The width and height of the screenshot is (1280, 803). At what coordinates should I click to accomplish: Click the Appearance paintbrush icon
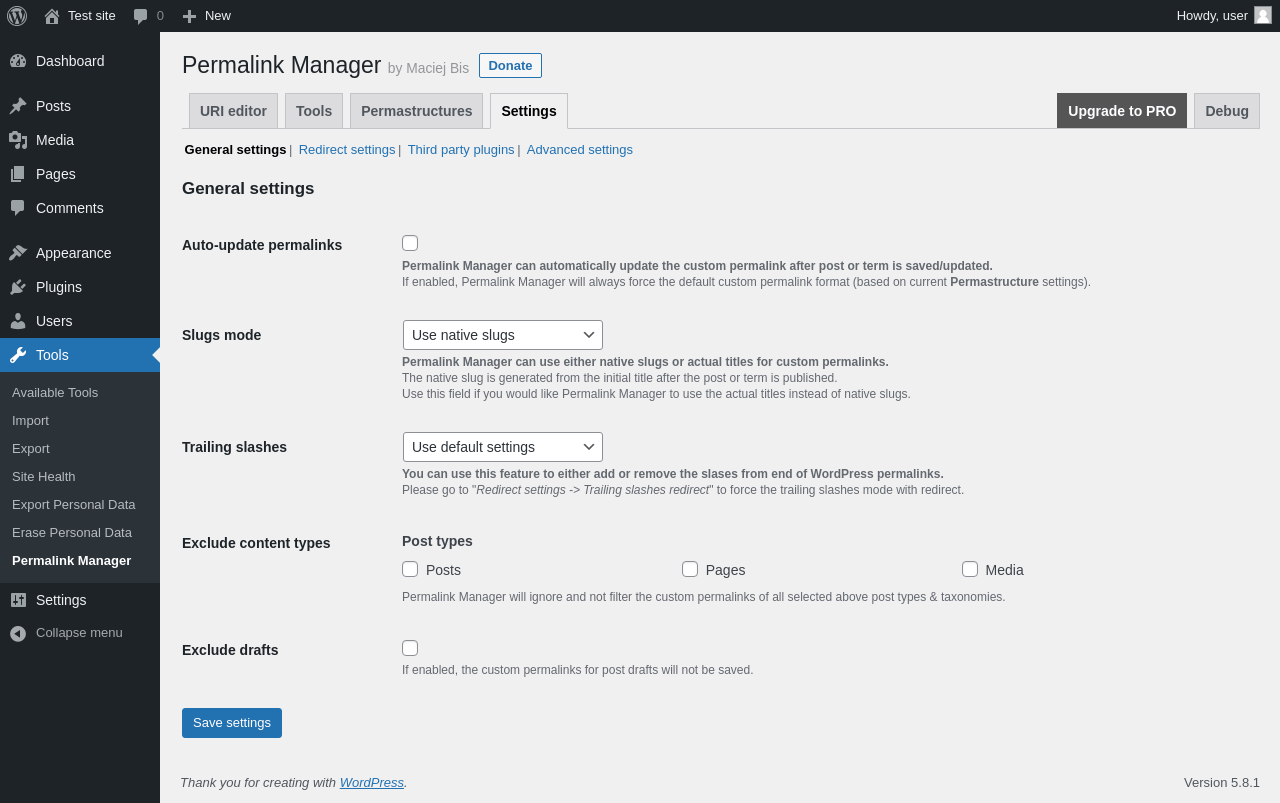click(x=18, y=253)
